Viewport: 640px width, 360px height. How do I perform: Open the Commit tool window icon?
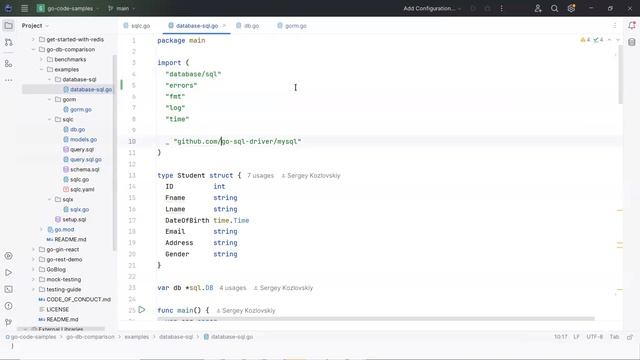click(x=8, y=42)
